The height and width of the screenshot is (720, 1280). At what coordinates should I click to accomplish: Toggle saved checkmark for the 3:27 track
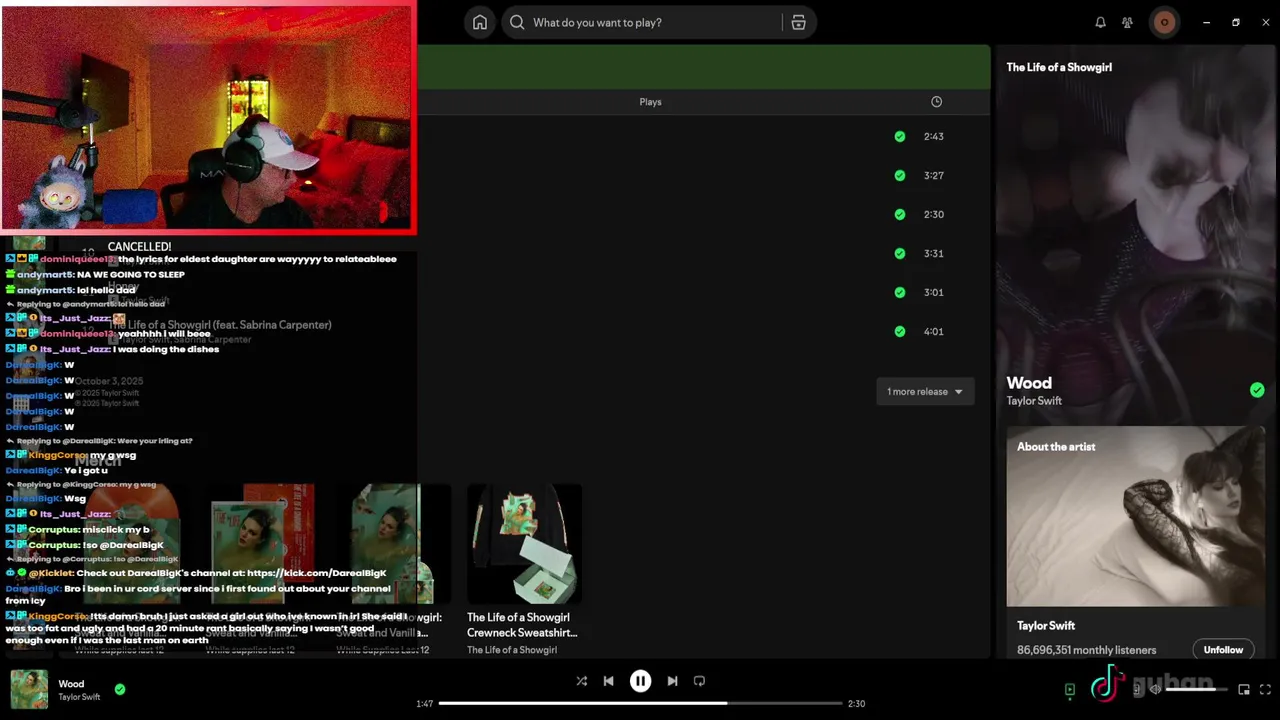tap(900, 175)
